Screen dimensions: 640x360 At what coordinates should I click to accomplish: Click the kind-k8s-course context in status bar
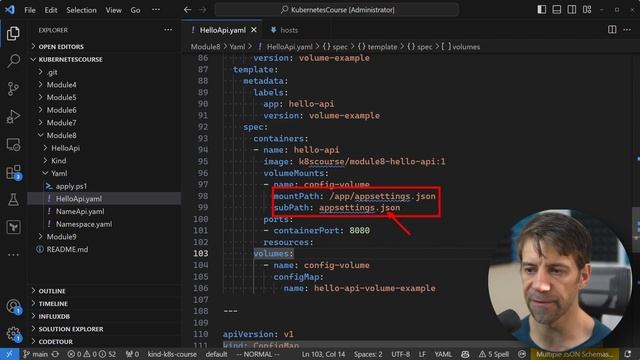tap(172, 354)
